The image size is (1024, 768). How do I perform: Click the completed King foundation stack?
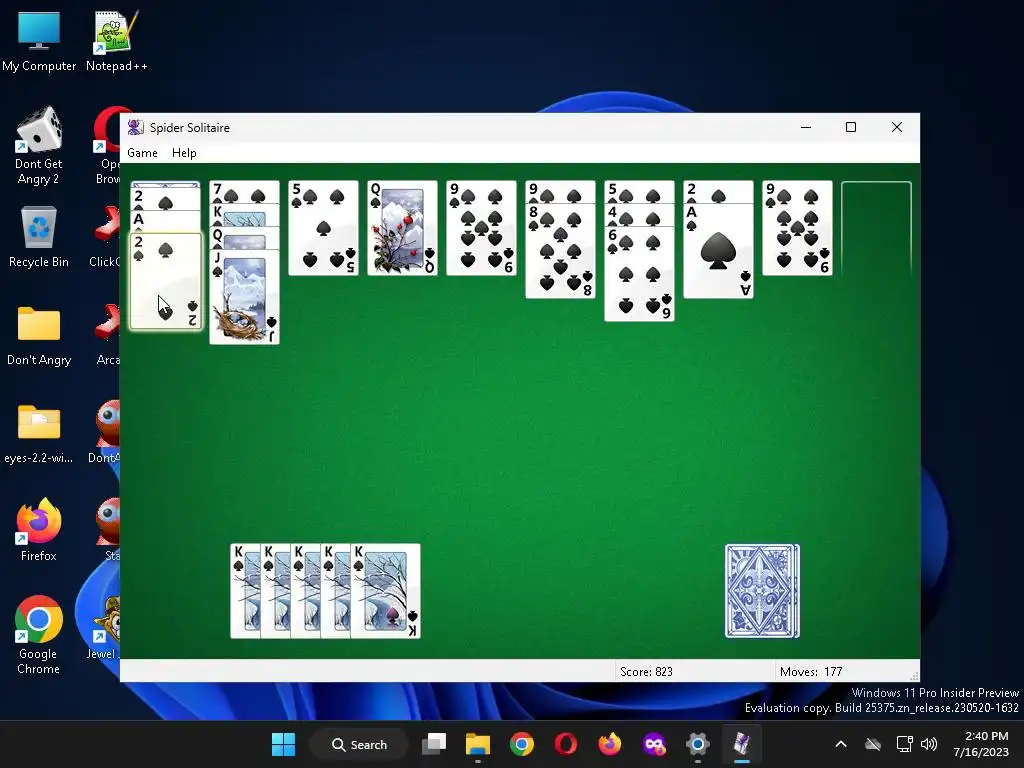click(325, 591)
